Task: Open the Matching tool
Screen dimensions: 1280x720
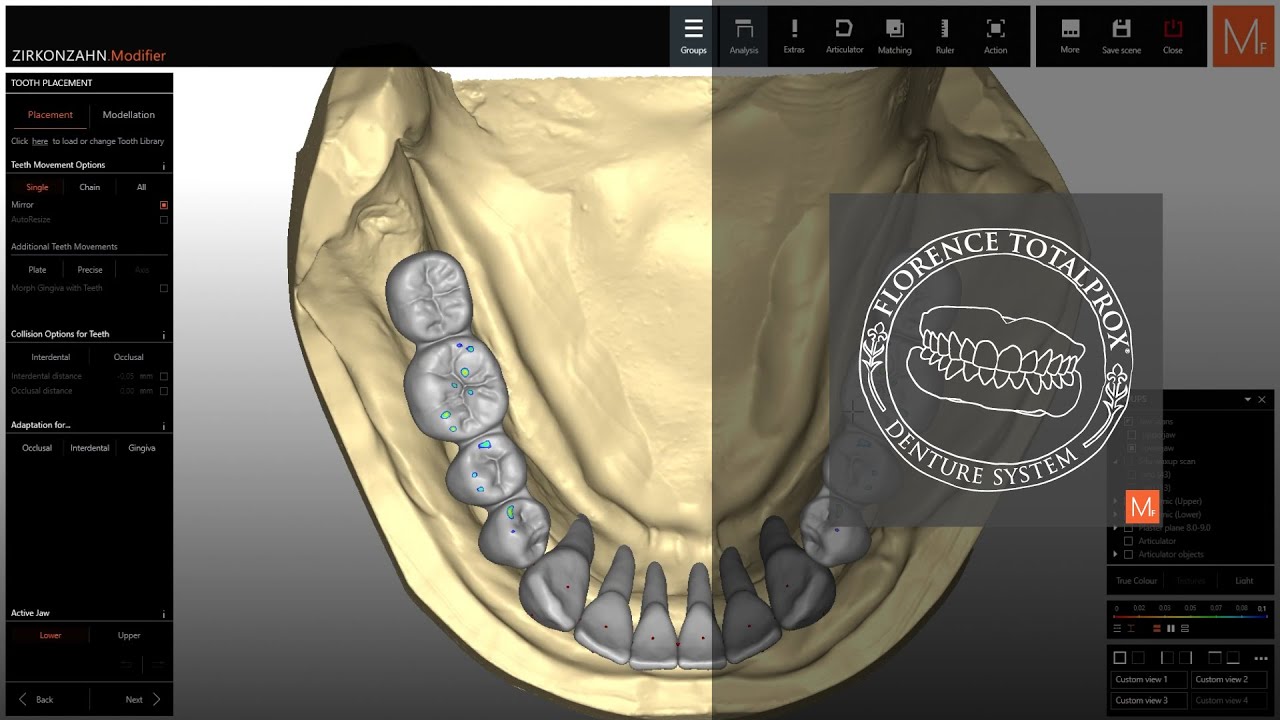Action: (895, 35)
